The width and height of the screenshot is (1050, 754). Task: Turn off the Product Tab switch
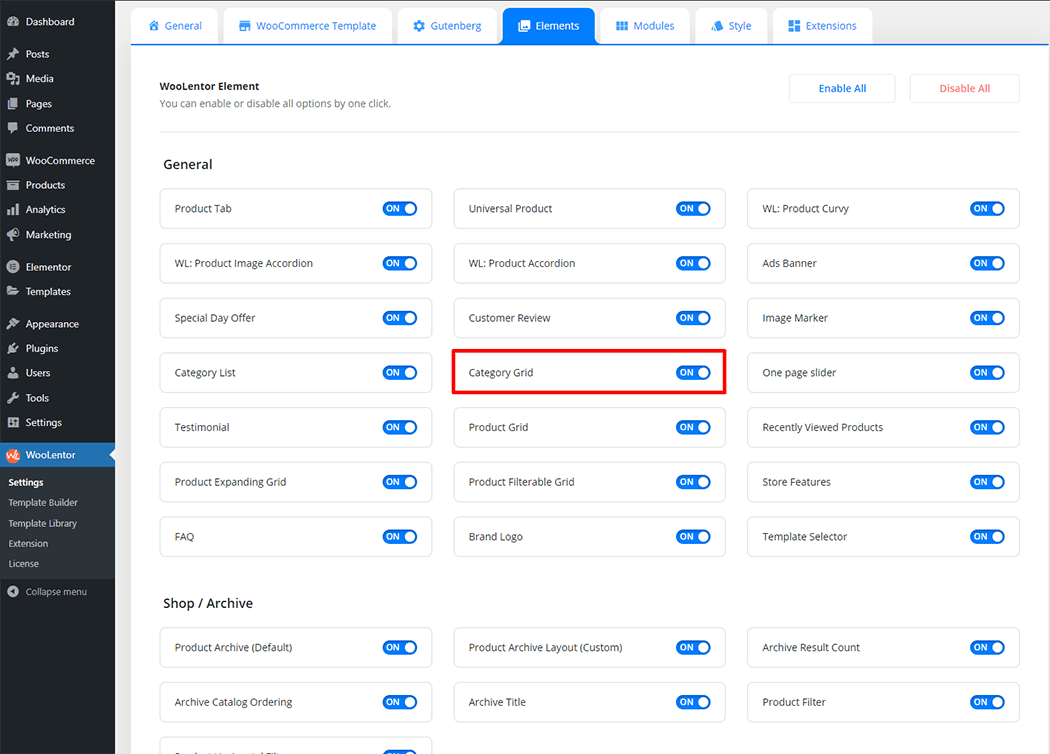point(399,209)
